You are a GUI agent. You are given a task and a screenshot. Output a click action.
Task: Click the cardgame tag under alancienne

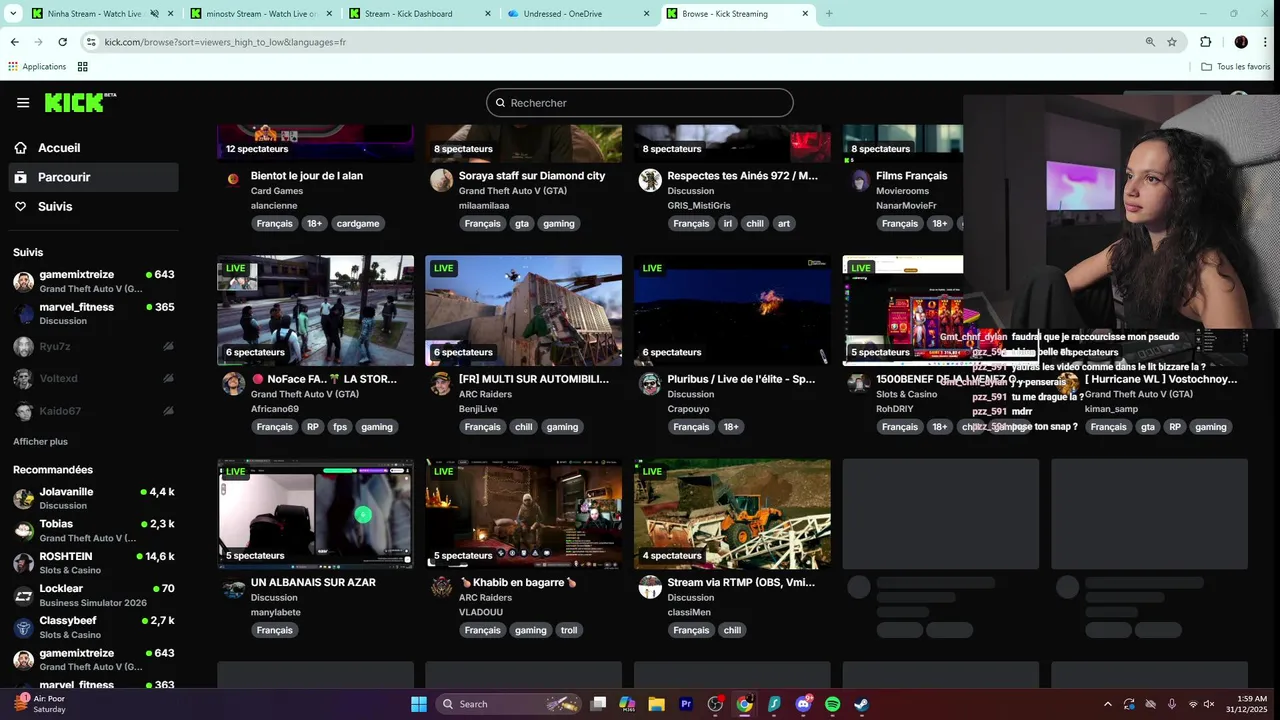click(x=358, y=224)
